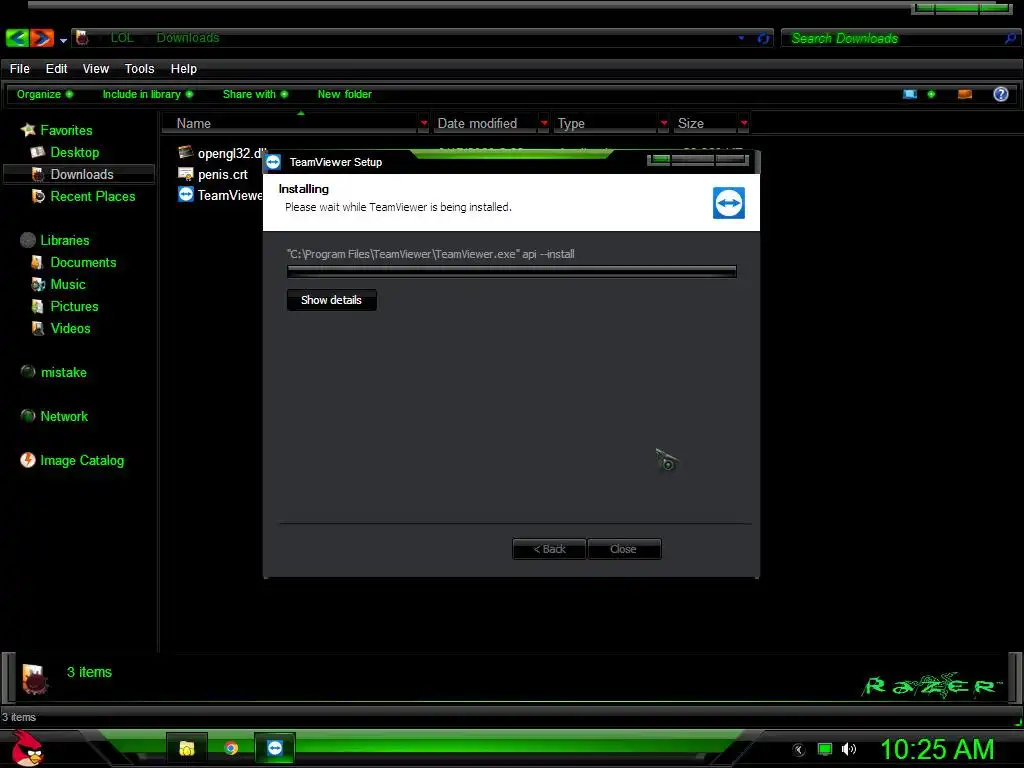Open Image Catalog in the sidebar
The image size is (1024, 768).
coord(72,460)
